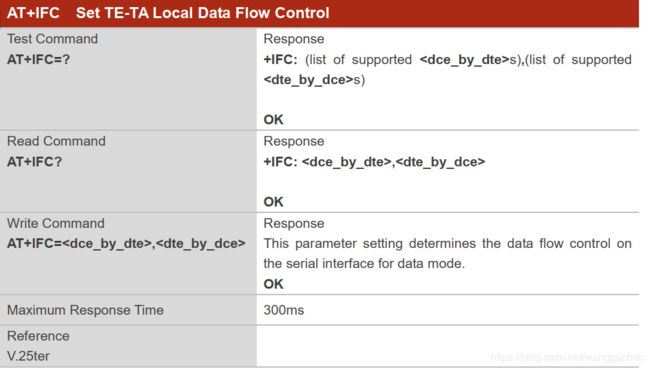
Task: Click the AT+IFC=? command text
Action: pyautogui.click(x=38, y=60)
